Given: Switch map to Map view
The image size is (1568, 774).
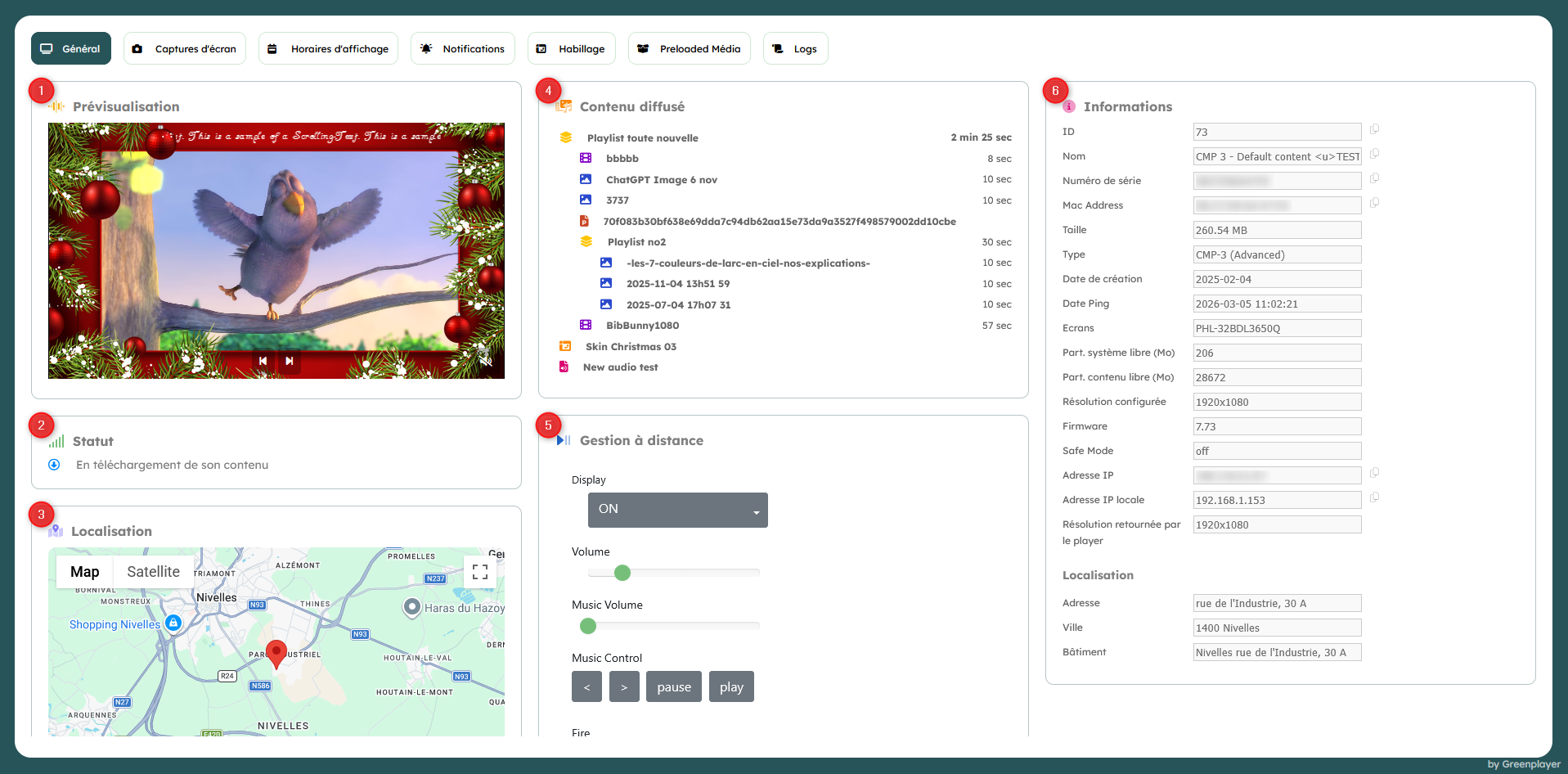Looking at the screenshot, I should (85, 572).
